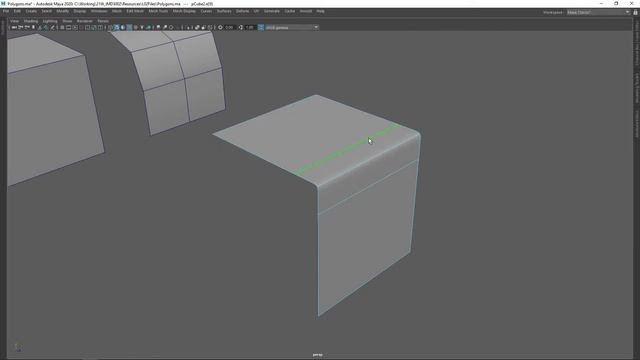Click the Gamma value field
The image size is (640, 360).
pos(250,27)
